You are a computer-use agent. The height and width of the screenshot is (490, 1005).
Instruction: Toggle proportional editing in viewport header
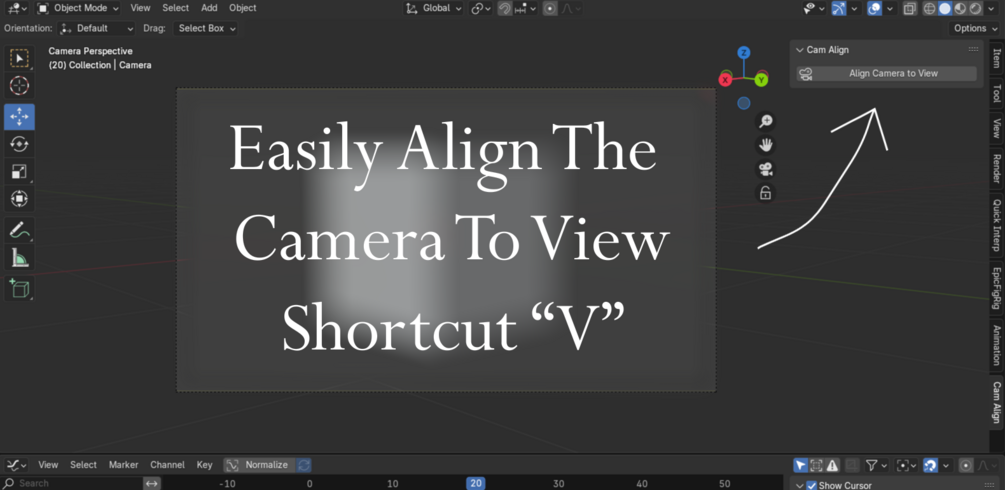click(x=550, y=8)
